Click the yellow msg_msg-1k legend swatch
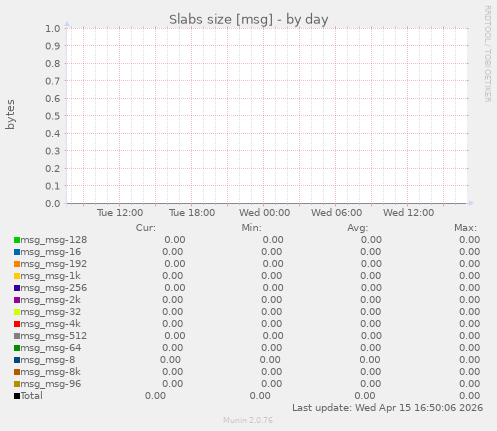 click(17, 276)
